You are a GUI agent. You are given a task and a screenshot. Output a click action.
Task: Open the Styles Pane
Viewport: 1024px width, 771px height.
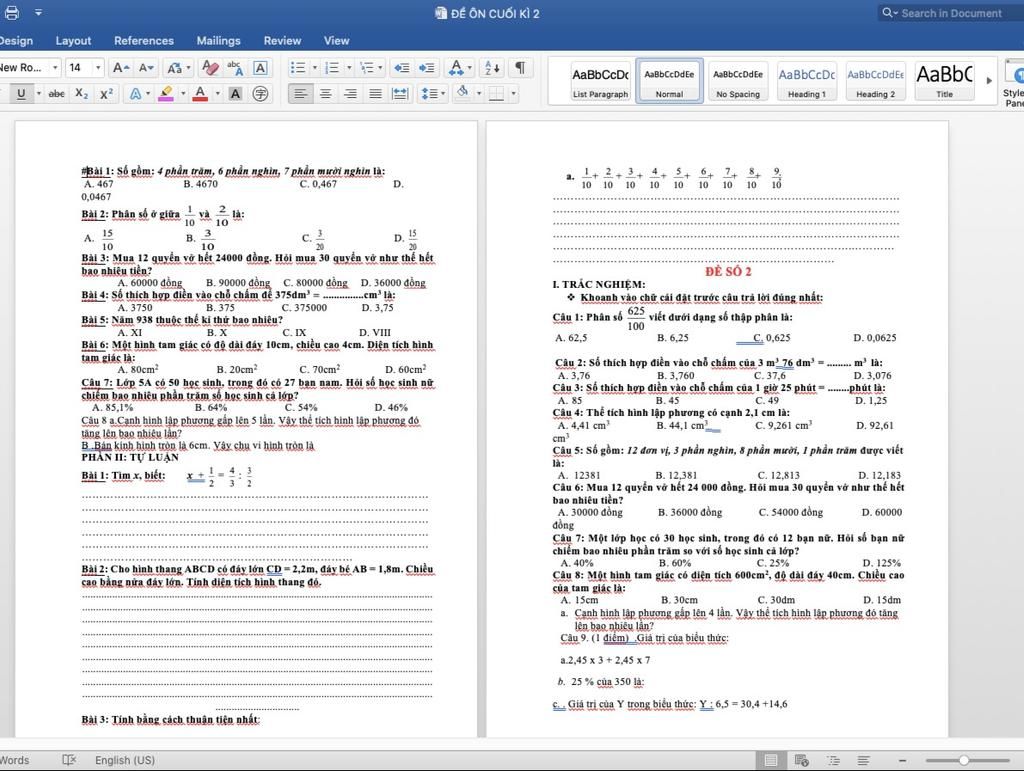point(1014,83)
